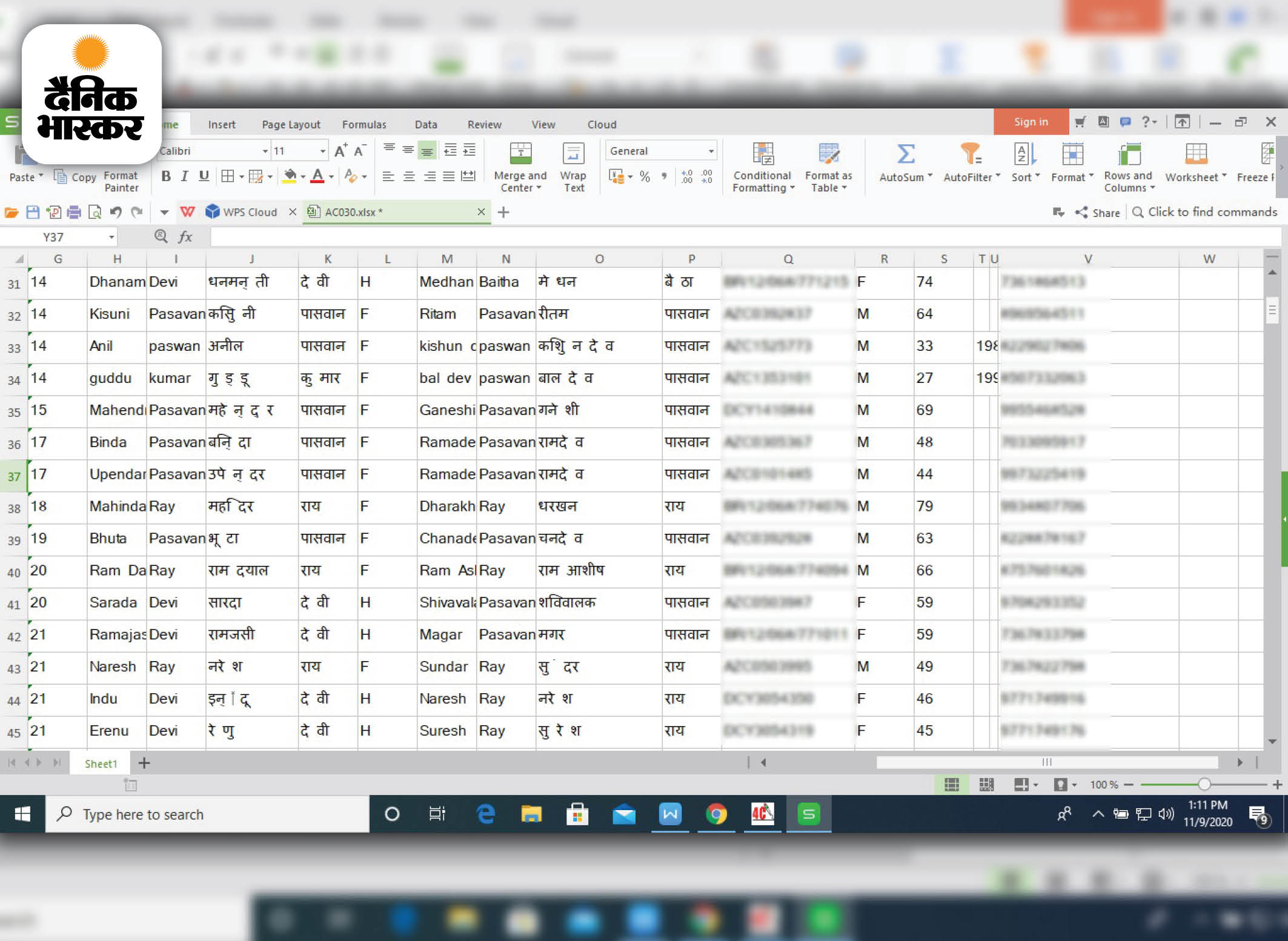1288x941 pixels.
Task: Toggle Bold formatting
Action: pyautogui.click(x=166, y=176)
